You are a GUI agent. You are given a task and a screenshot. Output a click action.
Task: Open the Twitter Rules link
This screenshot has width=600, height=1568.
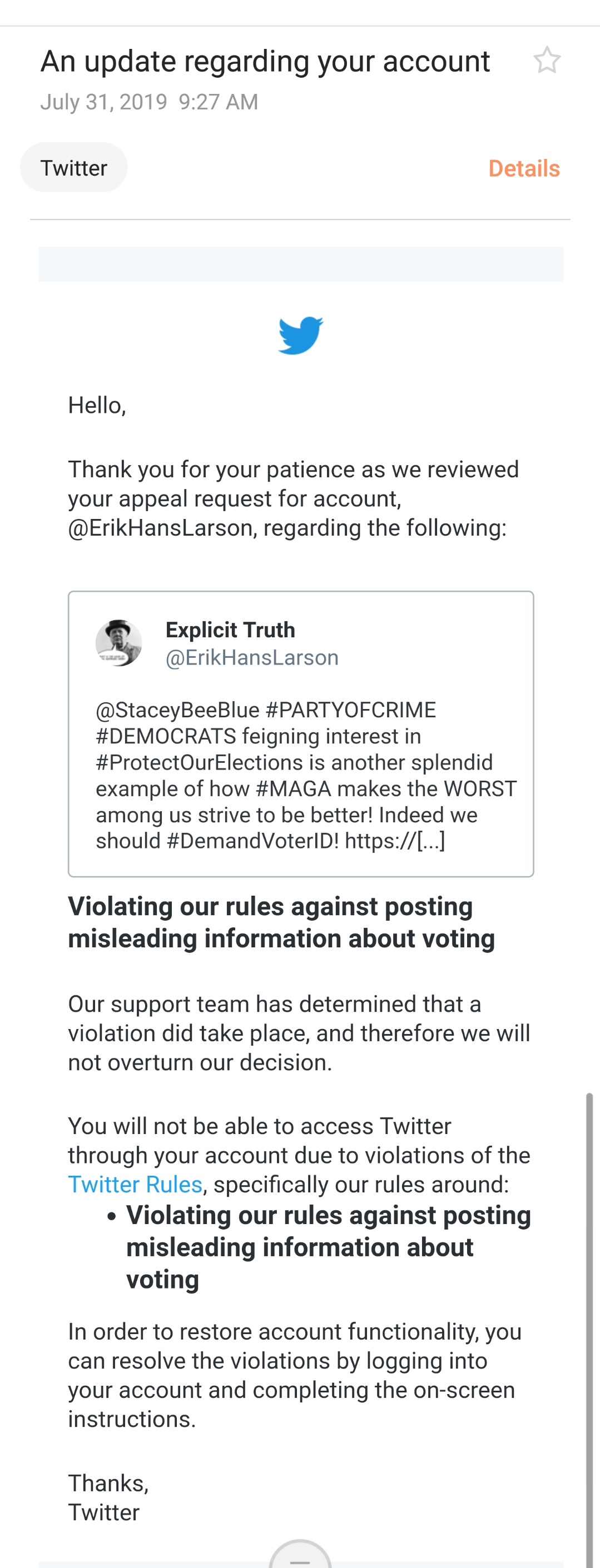[x=135, y=1185]
